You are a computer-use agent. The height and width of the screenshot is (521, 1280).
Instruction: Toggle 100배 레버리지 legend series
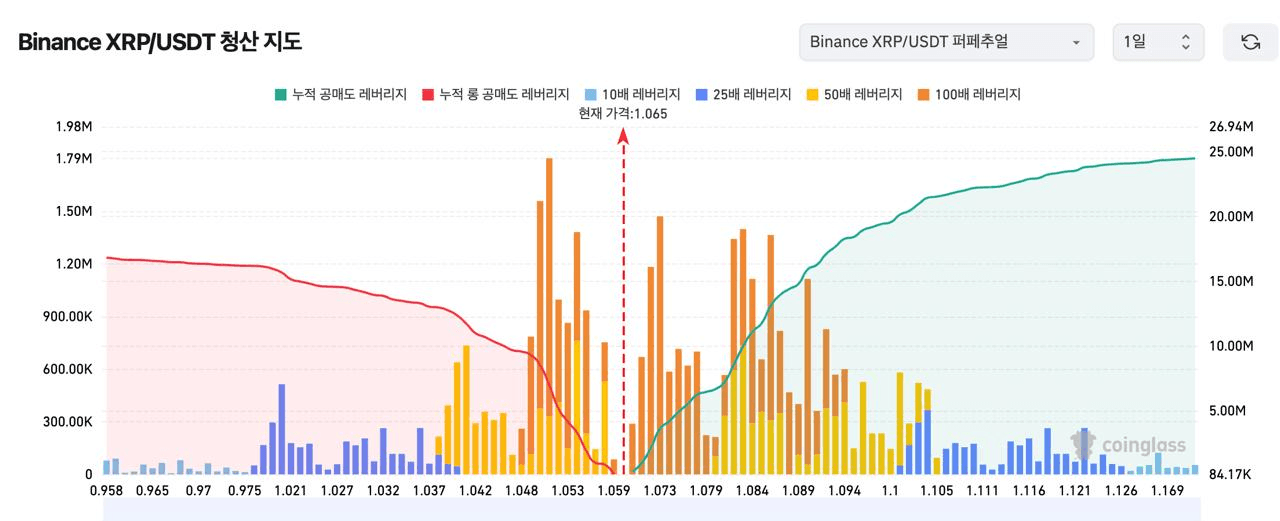coord(968,94)
